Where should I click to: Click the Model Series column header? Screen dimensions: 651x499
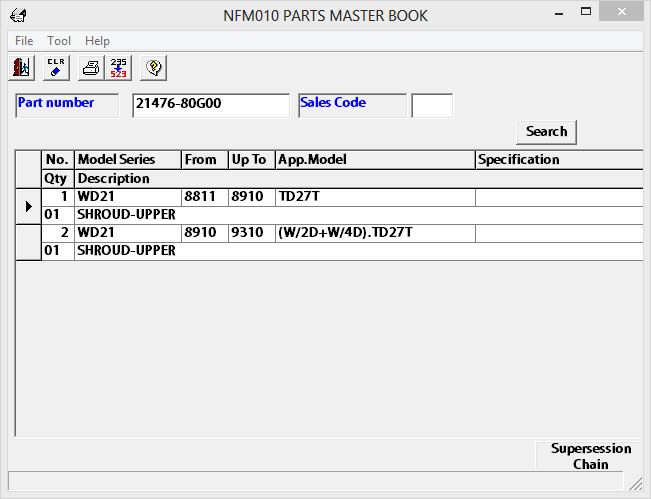[x=127, y=160]
